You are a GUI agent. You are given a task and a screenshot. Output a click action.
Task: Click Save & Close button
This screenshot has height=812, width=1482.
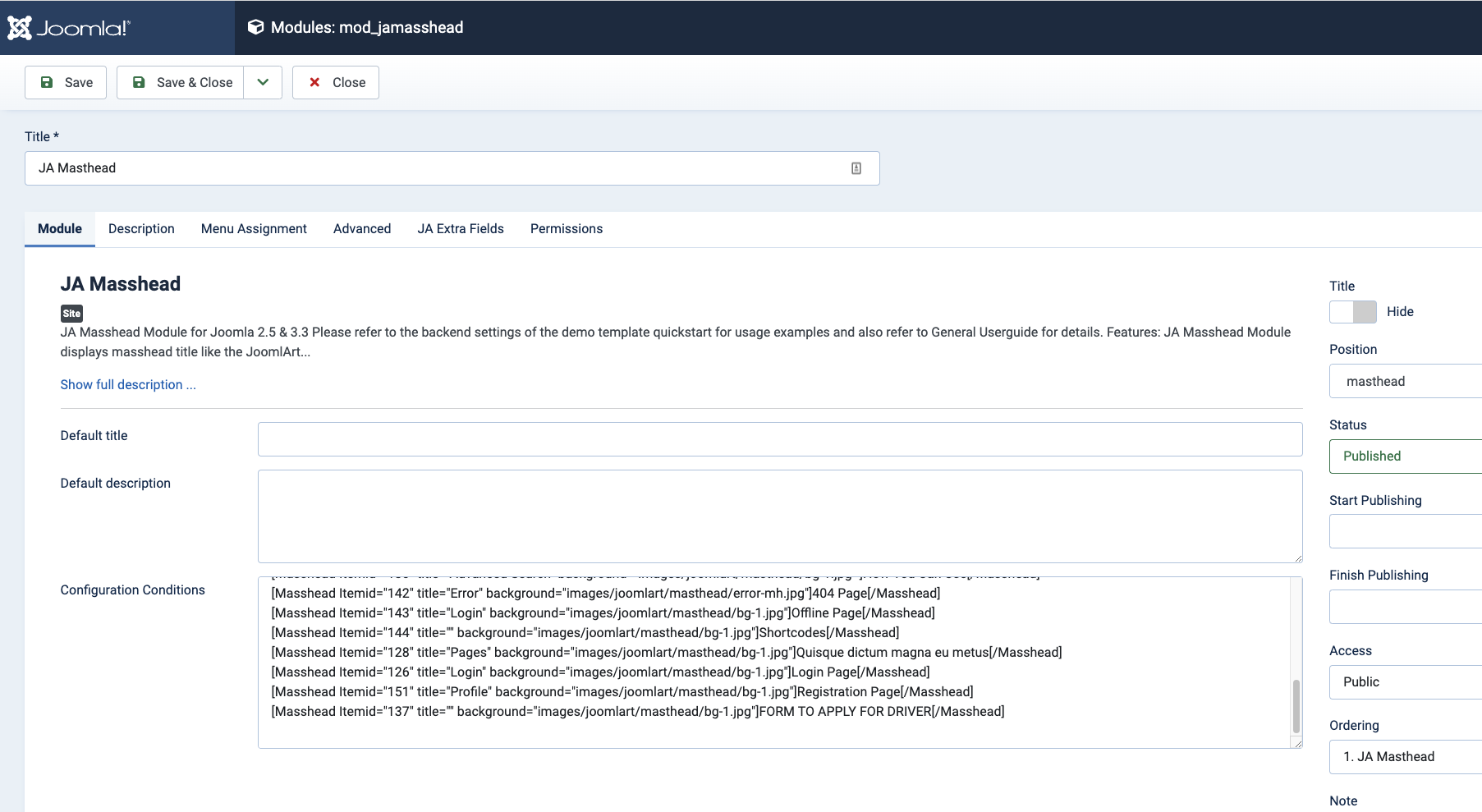(x=181, y=82)
